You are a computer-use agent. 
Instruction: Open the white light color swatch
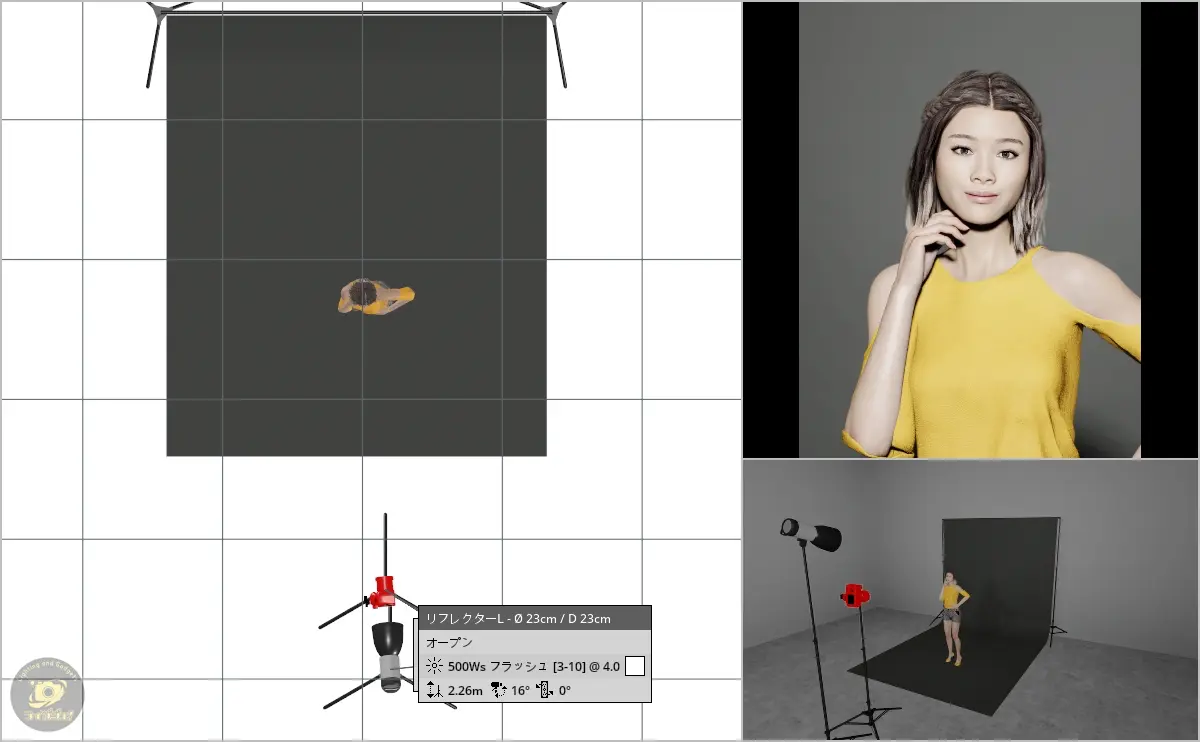click(x=635, y=666)
